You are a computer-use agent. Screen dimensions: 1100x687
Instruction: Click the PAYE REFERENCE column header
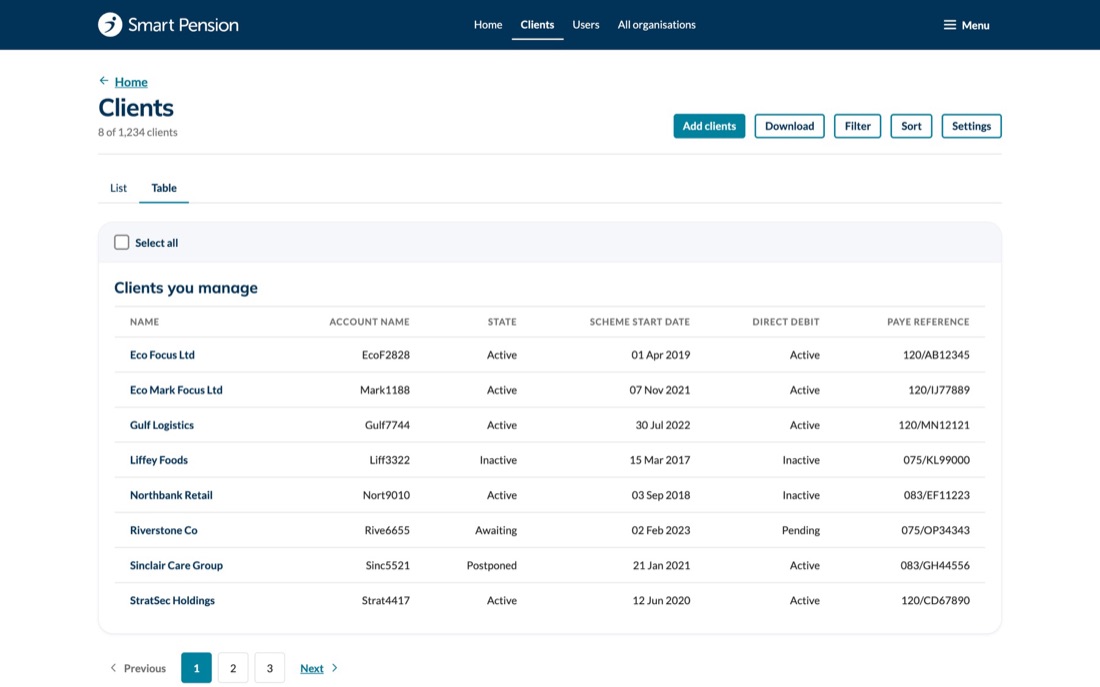point(928,322)
